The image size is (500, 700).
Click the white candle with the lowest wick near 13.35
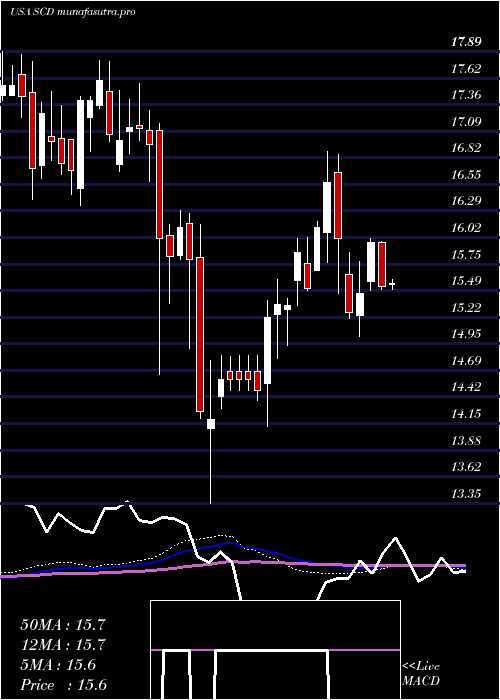pos(211,424)
